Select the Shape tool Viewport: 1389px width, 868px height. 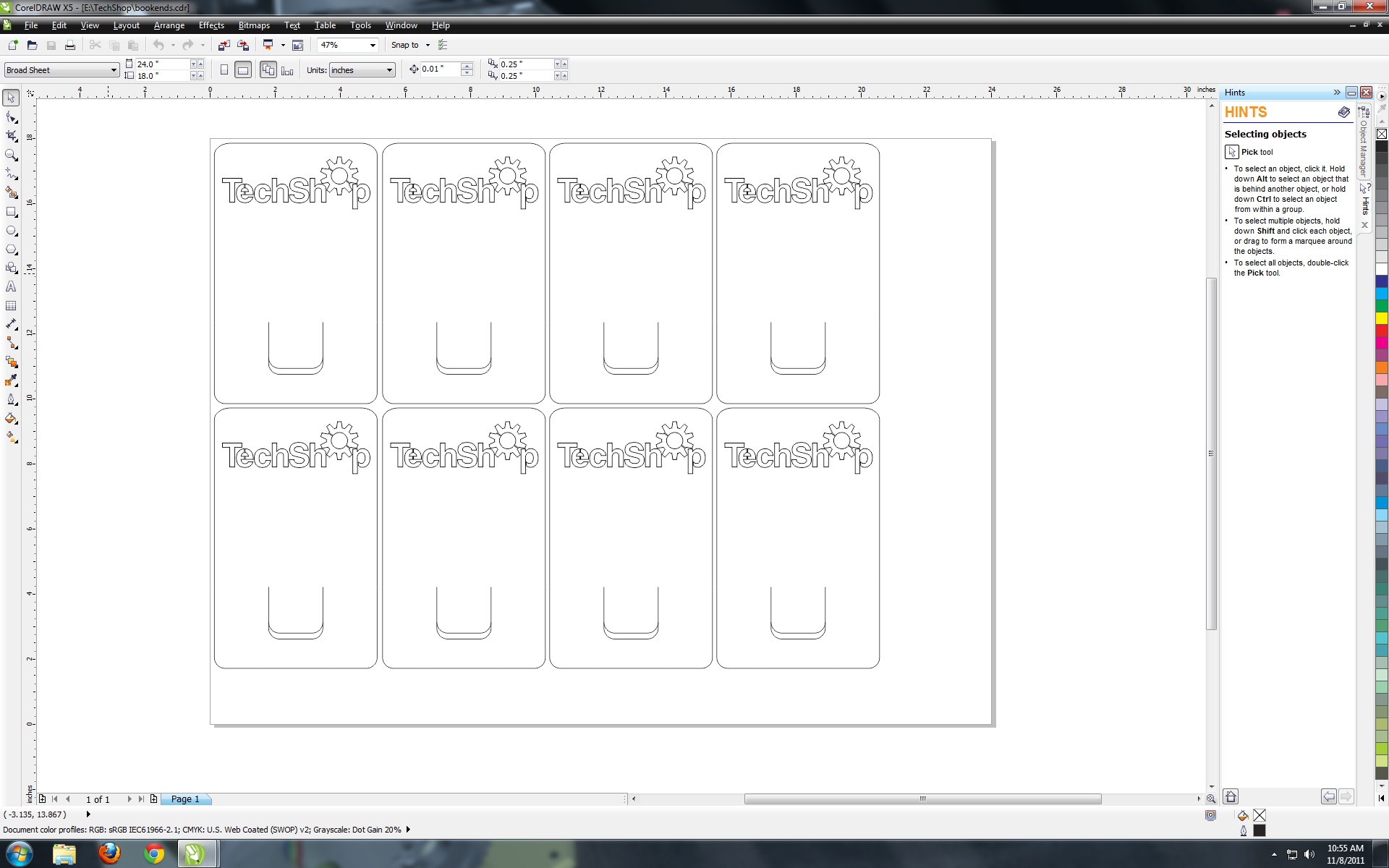(11, 117)
